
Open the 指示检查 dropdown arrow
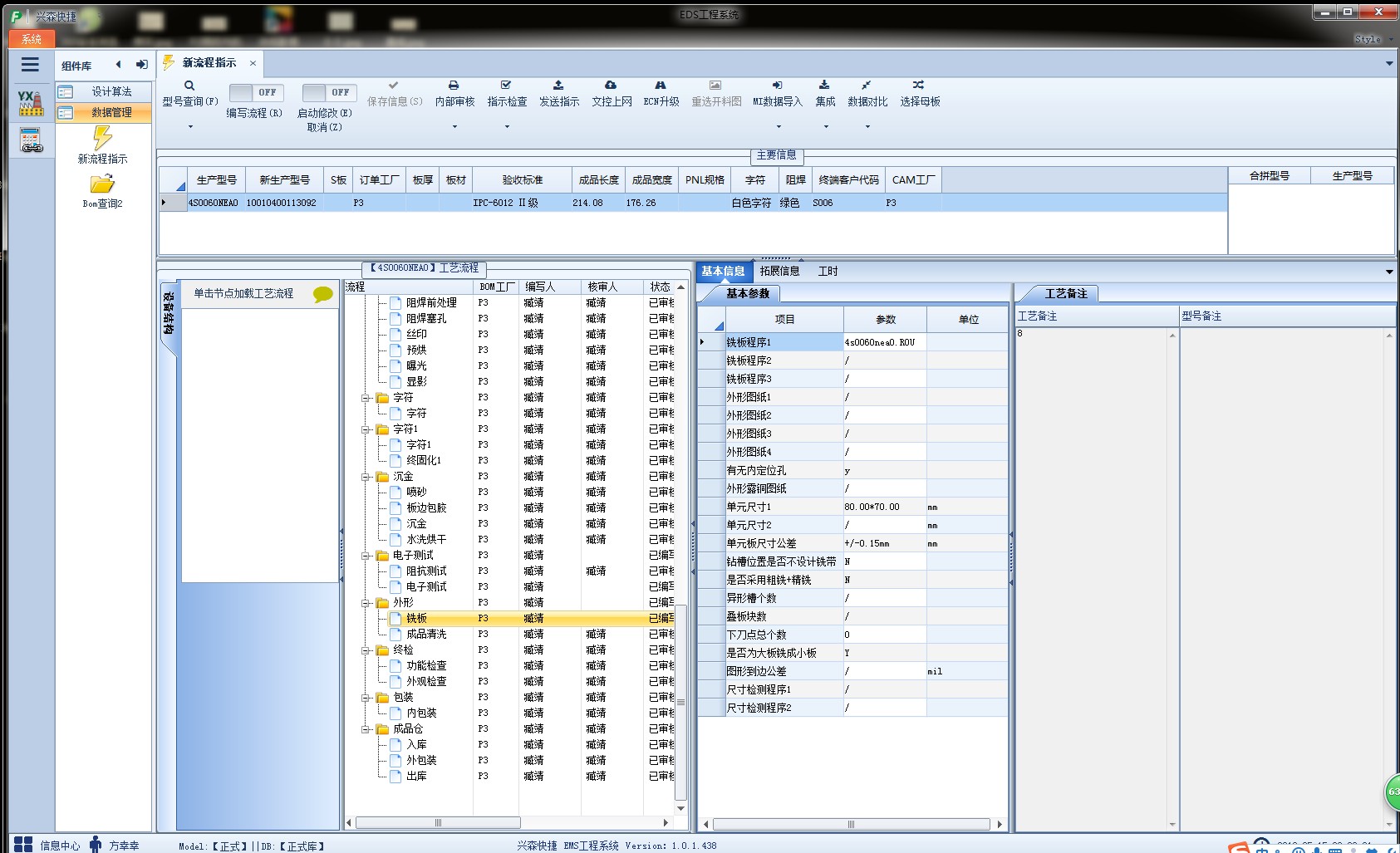click(x=507, y=127)
